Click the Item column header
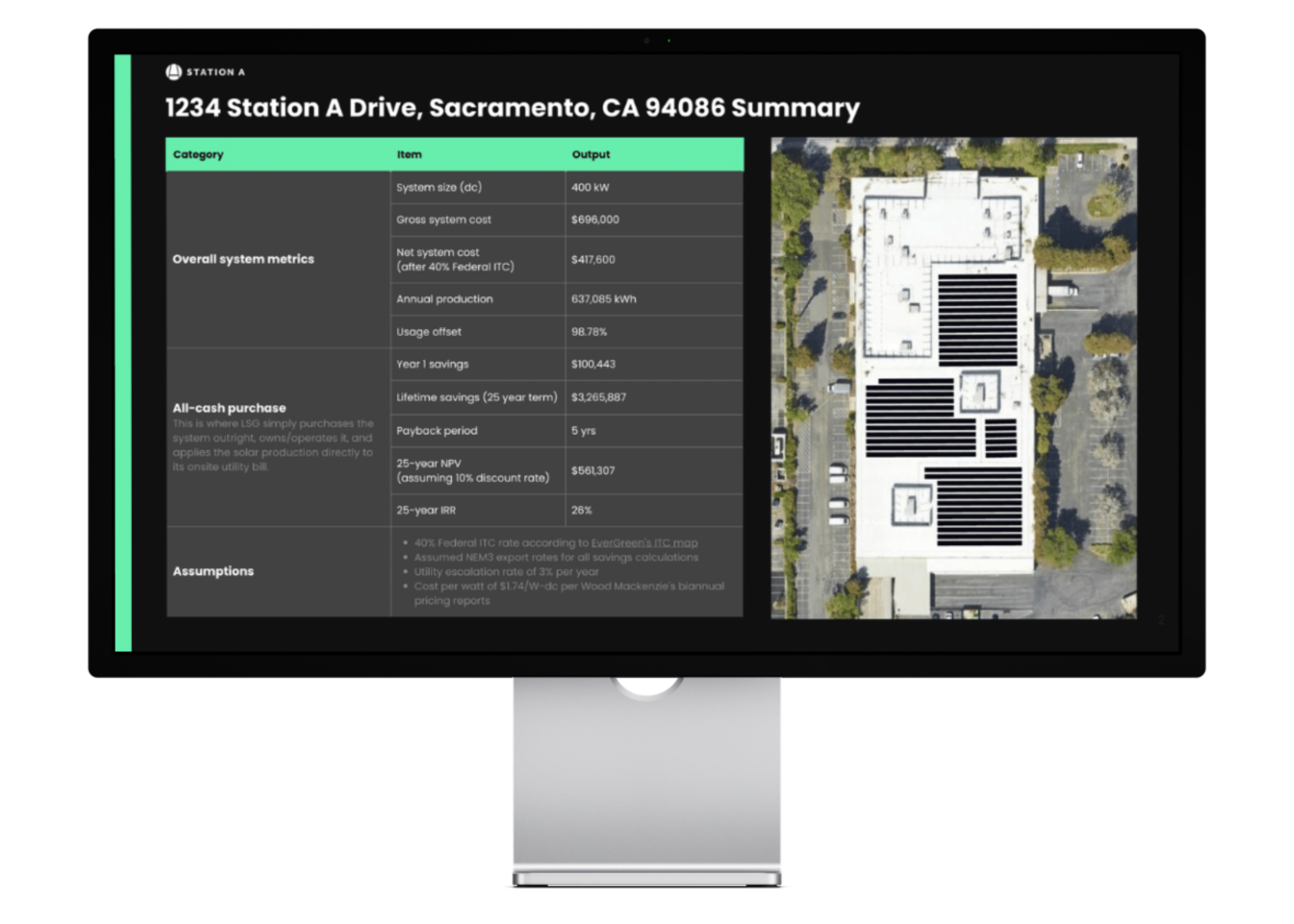The height and width of the screenshot is (924, 1294). coord(409,154)
